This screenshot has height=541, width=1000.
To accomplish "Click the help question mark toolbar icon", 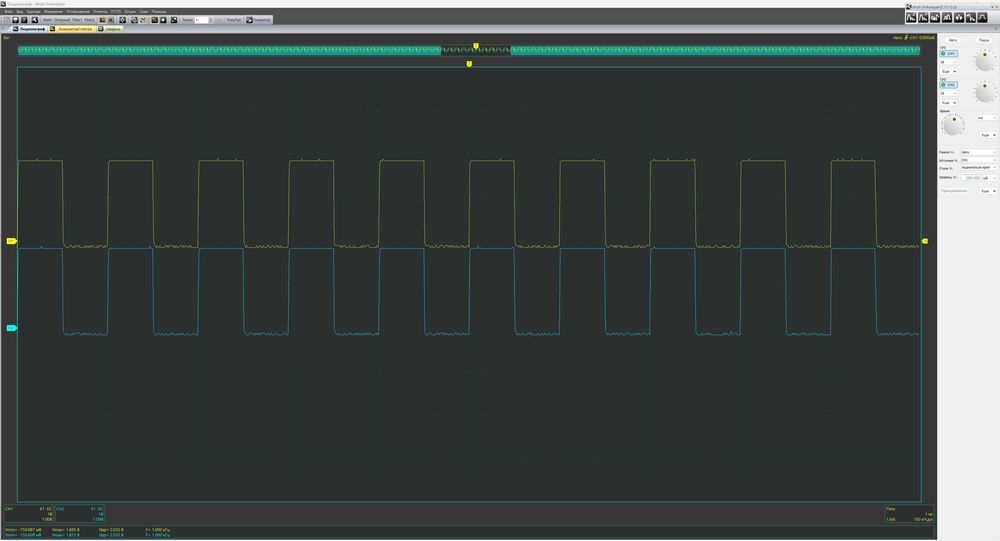I will click(x=24, y=20).
